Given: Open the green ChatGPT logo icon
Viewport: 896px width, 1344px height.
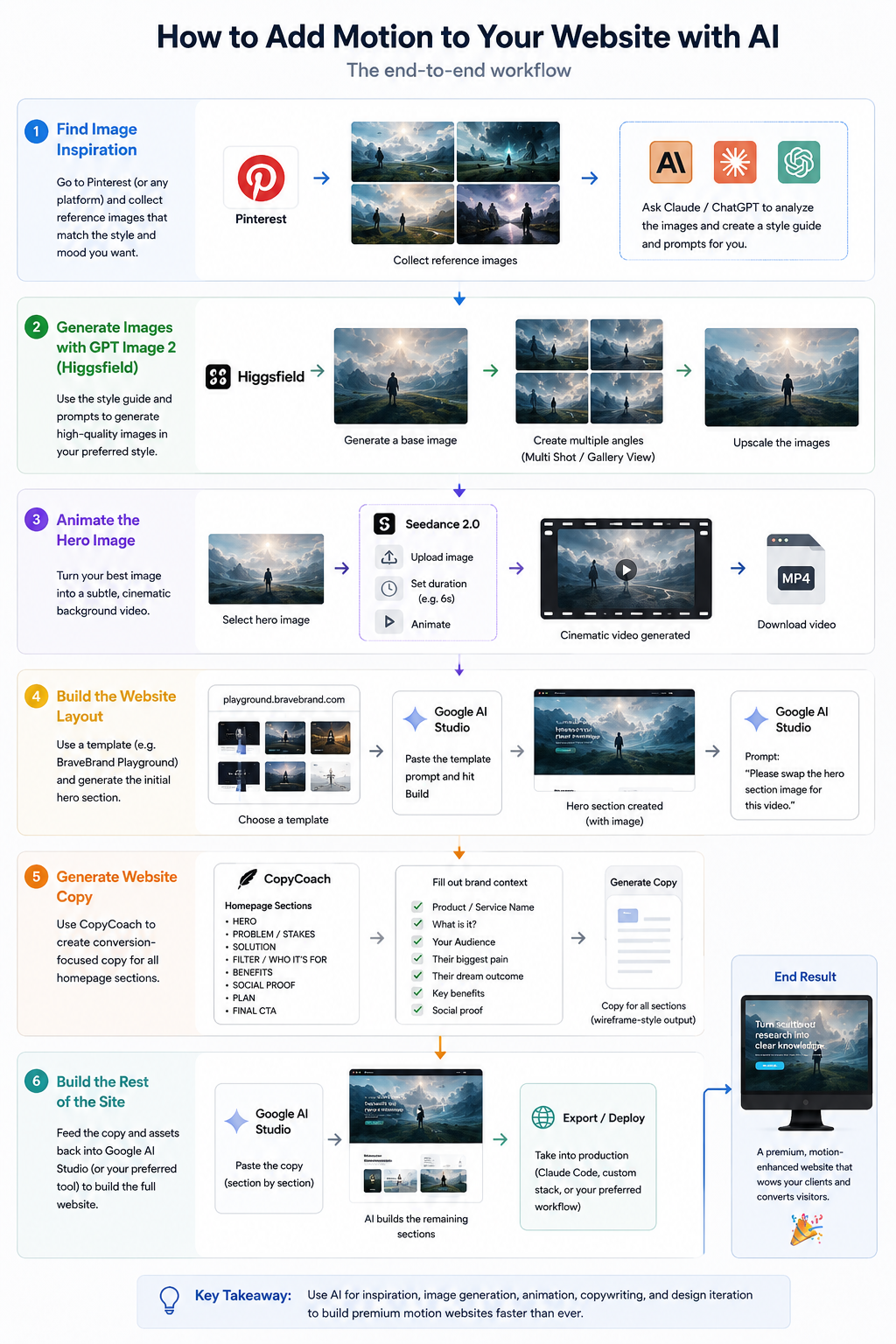Looking at the screenshot, I should coord(799,162).
